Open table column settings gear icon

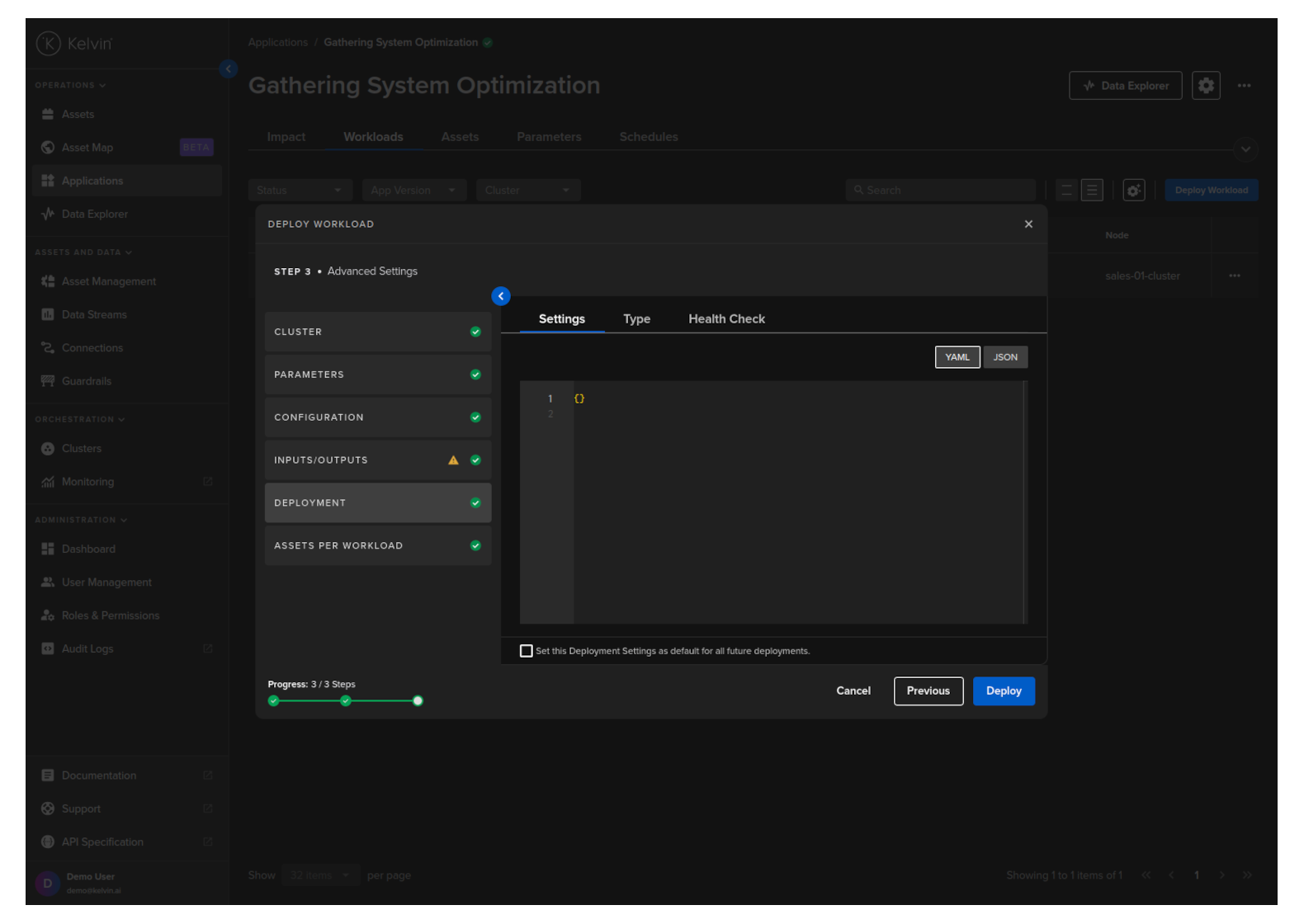click(x=1134, y=191)
